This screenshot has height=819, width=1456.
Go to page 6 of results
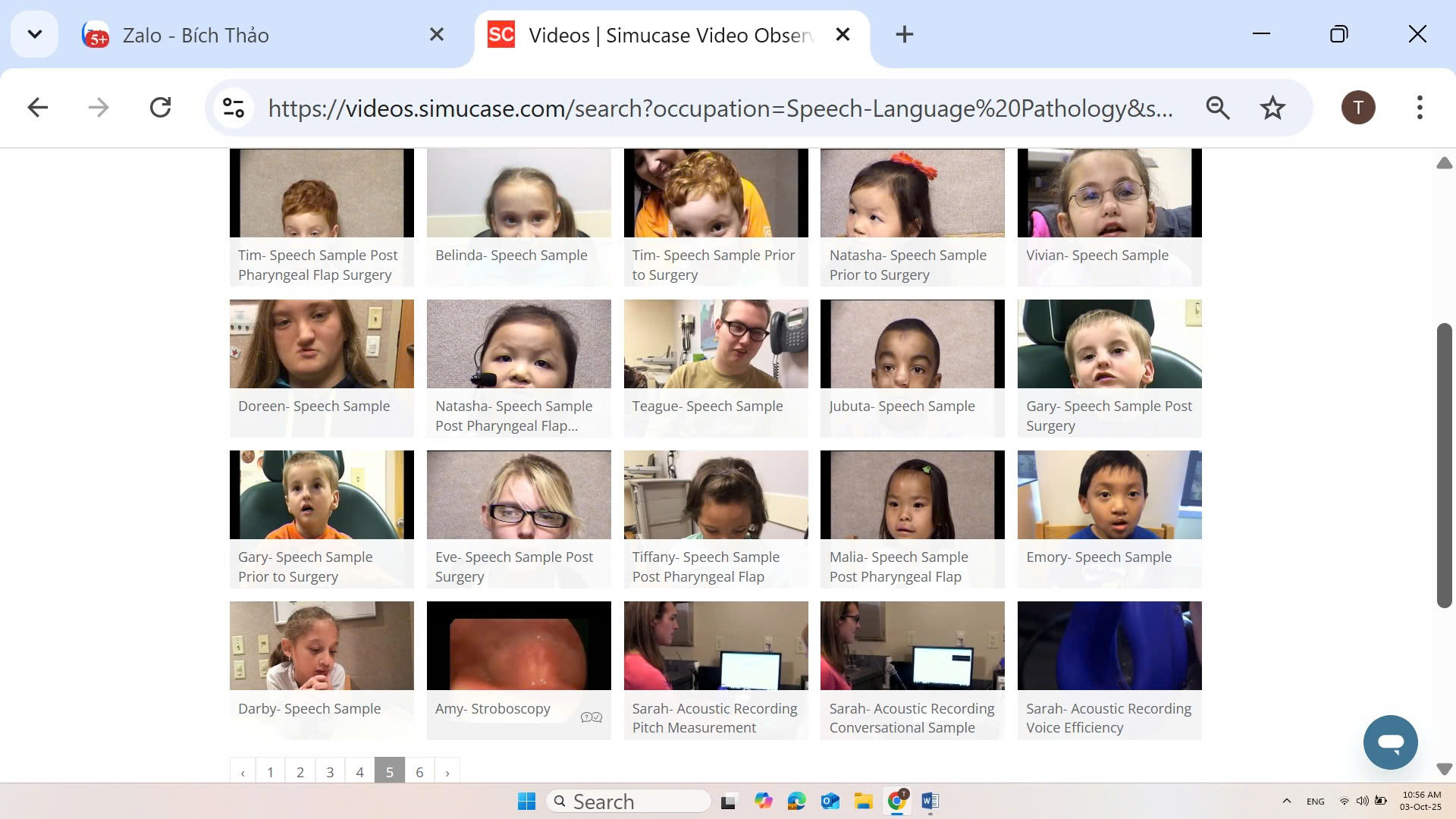(x=419, y=773)
